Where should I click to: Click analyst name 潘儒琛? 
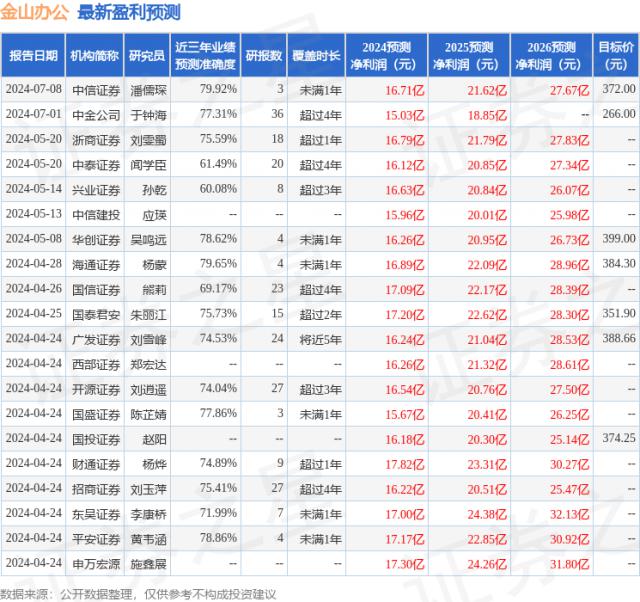coord(148,90)
